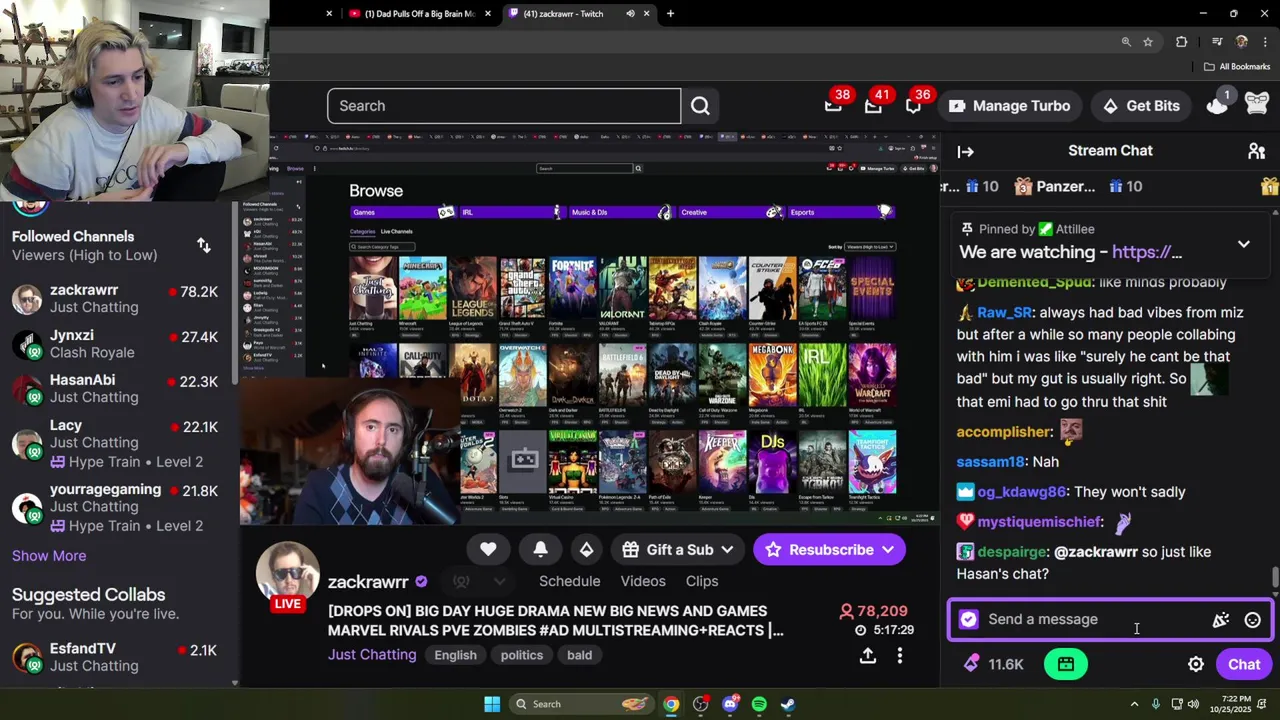Expand Show More followed channels
Image resolution: width=1280 pixels, height=720 pixels.
49,556
